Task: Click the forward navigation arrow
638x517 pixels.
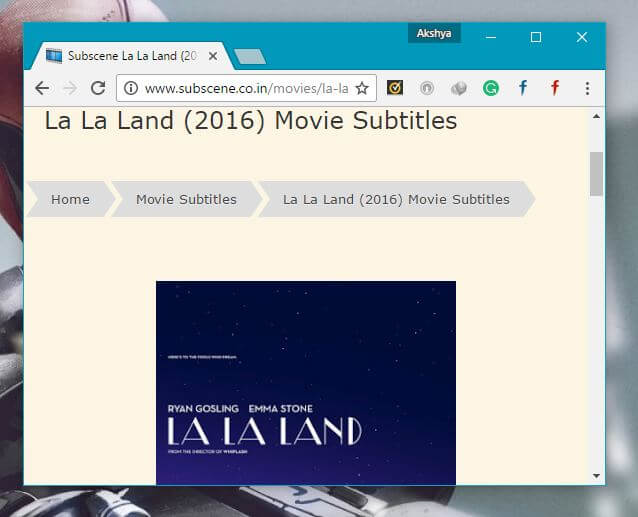Action: [70, 88]
